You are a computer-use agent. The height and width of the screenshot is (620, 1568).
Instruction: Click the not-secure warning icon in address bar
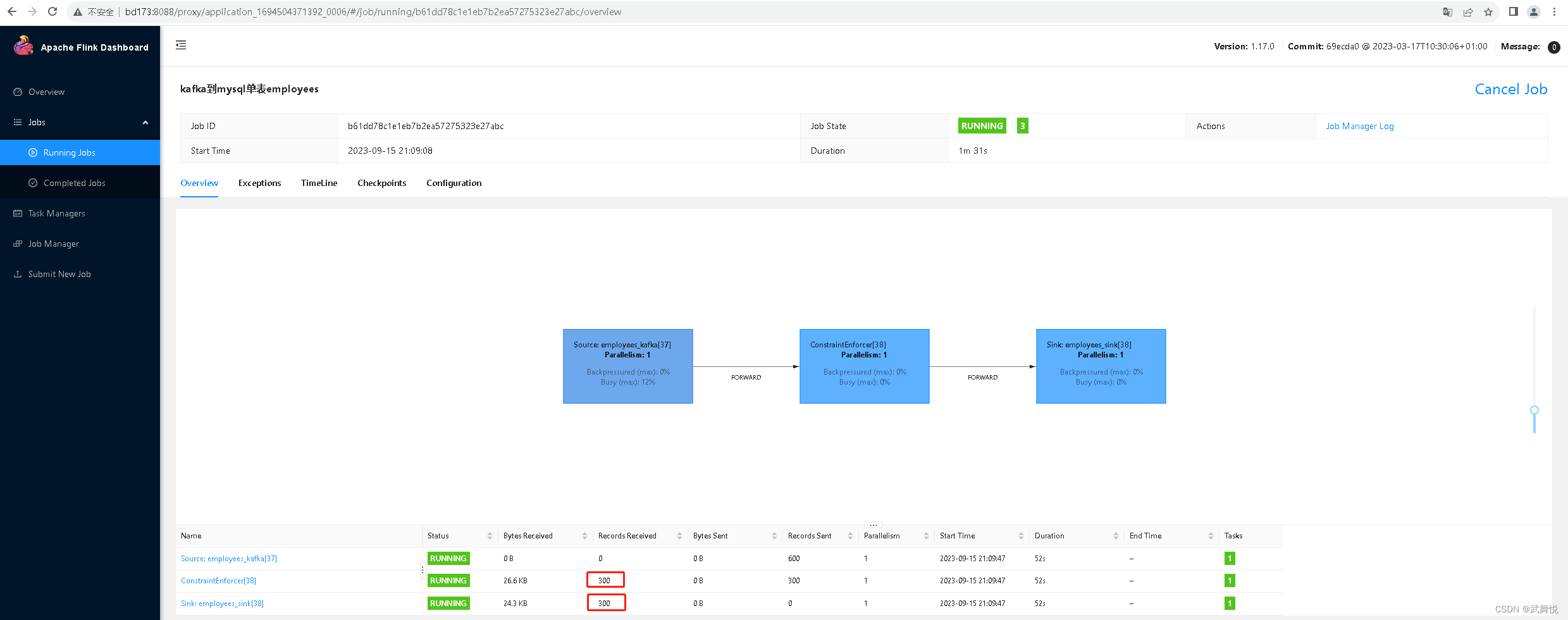tap(77, 12)
